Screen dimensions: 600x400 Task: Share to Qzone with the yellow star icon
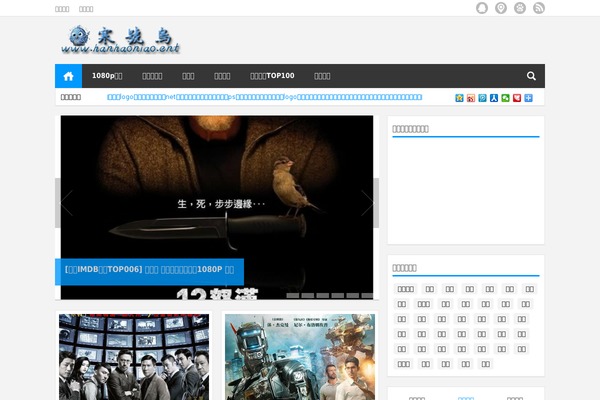[459, 98]
